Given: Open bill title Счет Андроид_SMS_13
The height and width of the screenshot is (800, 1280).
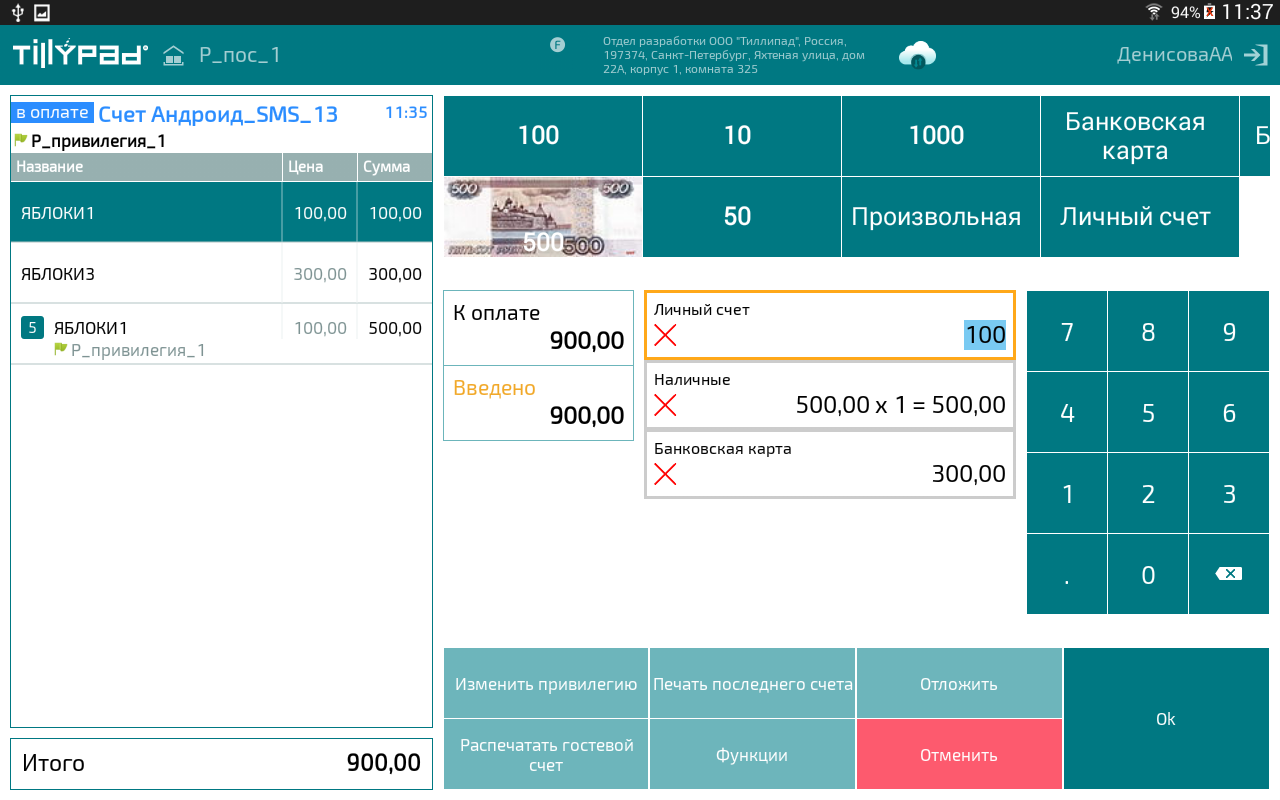Looking at the screenshot, I should (x=218, y=114).
